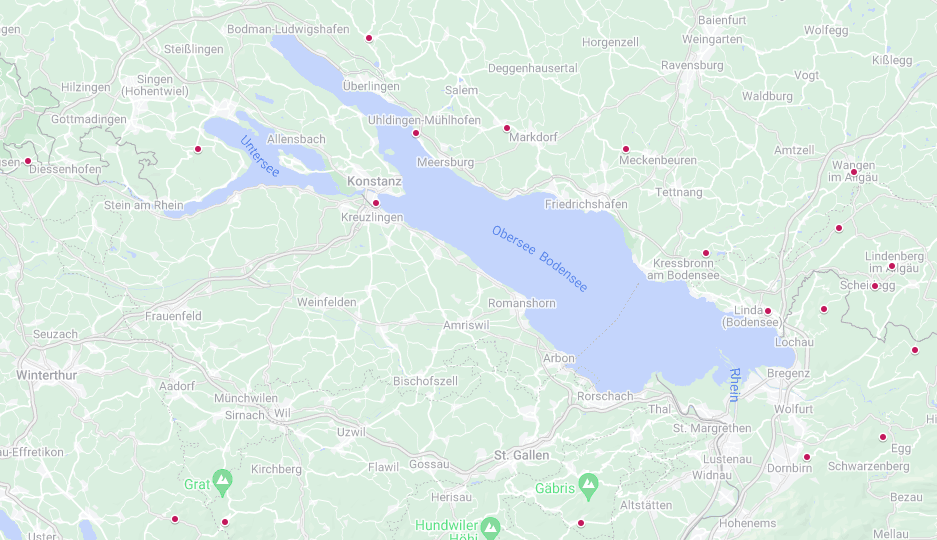
Task: Click the red marker at Wangen im Allgäu
Action: pyautogui.click(x=854, y=172)
